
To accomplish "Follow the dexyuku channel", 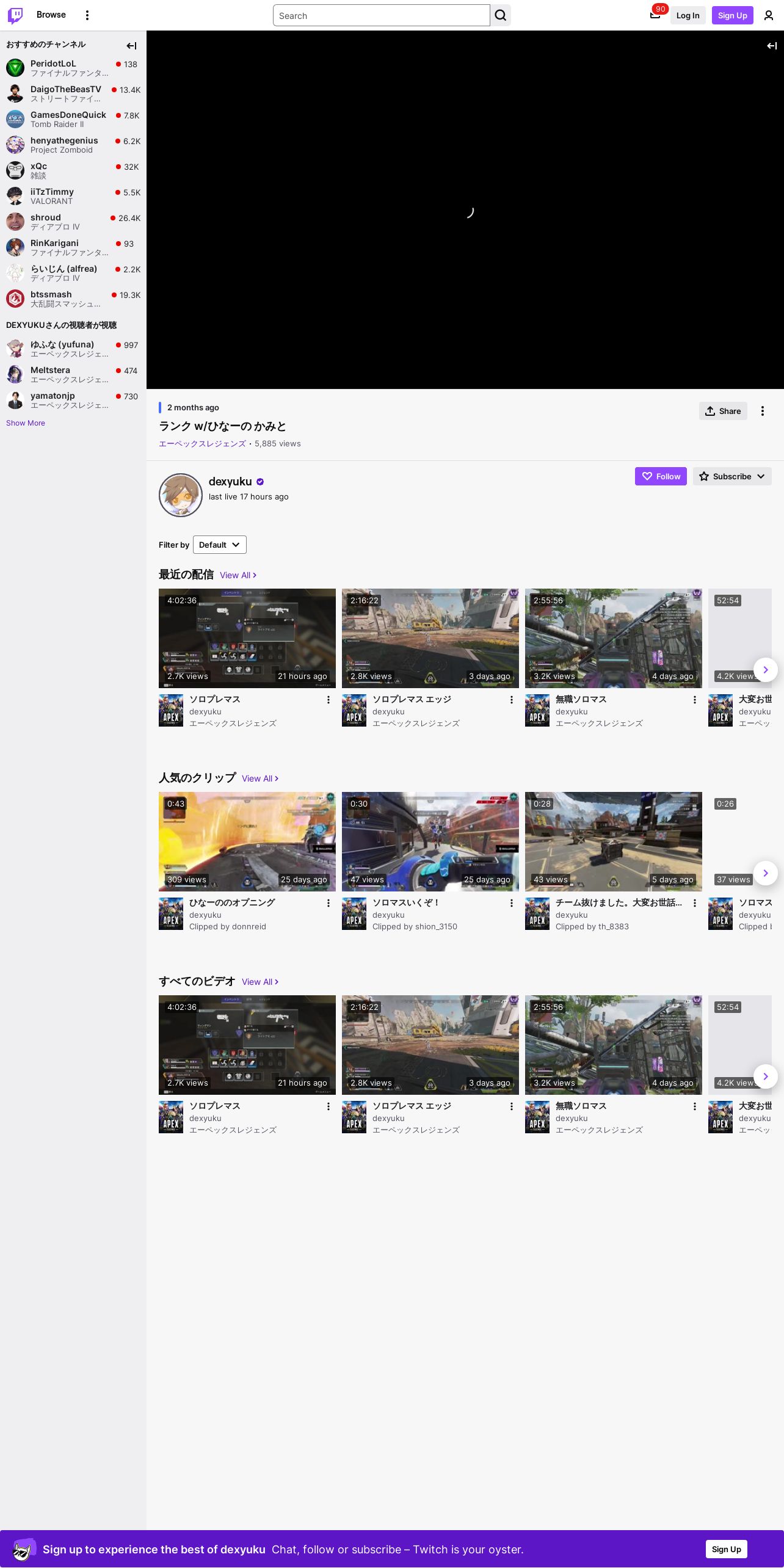I will (x=661, y=476).
